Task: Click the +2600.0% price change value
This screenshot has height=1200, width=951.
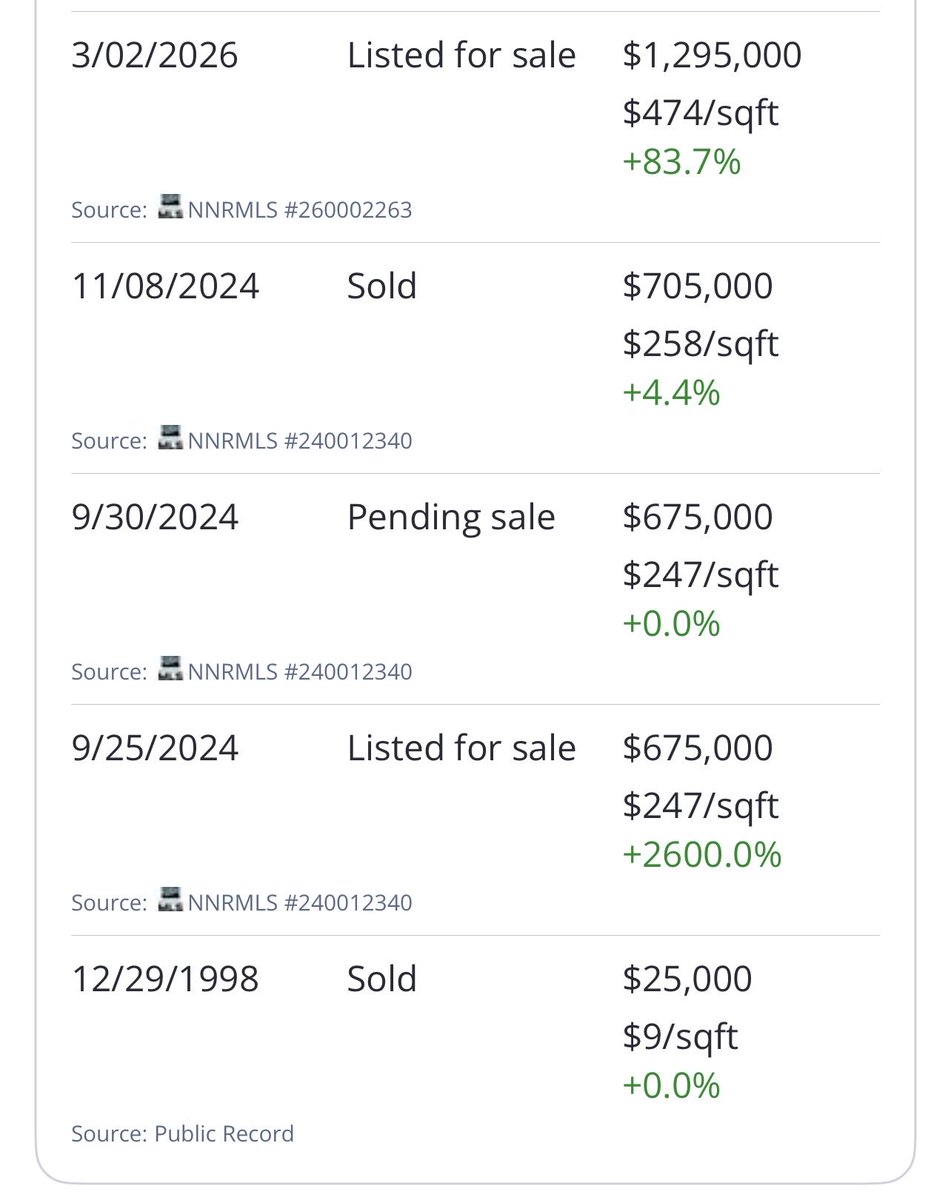Action: [702, 855]
